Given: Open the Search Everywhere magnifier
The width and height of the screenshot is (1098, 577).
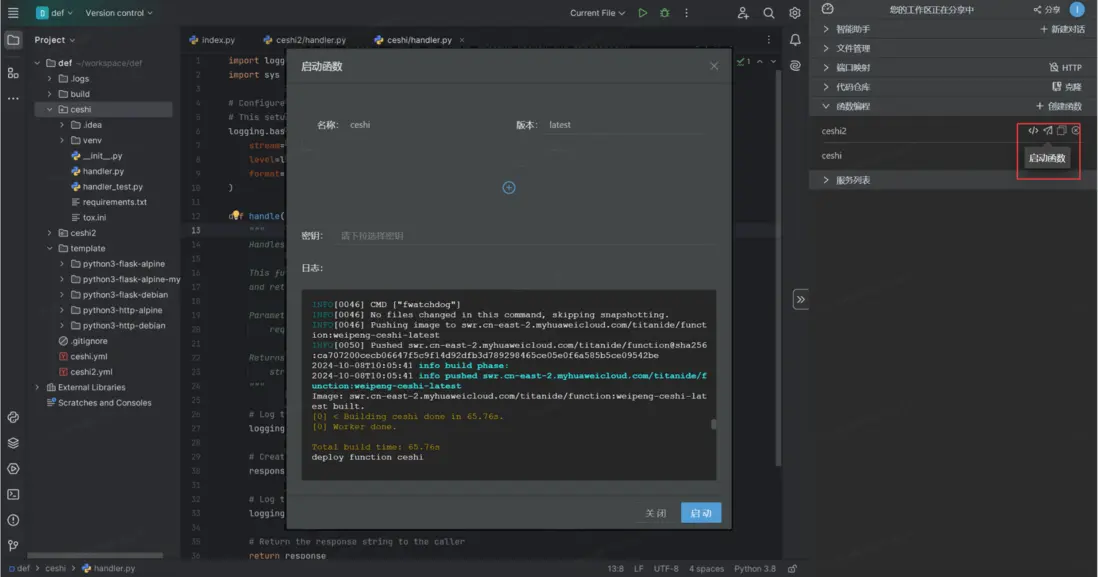Looking at the screenshot, I should pyautogui.click(x=769, y=13).
